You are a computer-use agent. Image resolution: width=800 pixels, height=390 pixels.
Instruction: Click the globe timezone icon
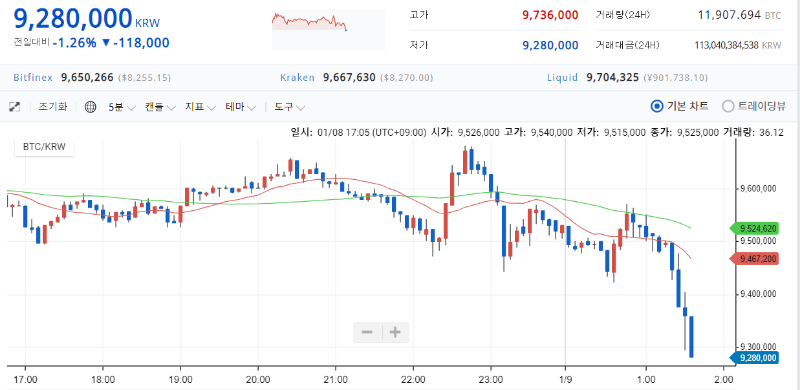coord(90,107)
